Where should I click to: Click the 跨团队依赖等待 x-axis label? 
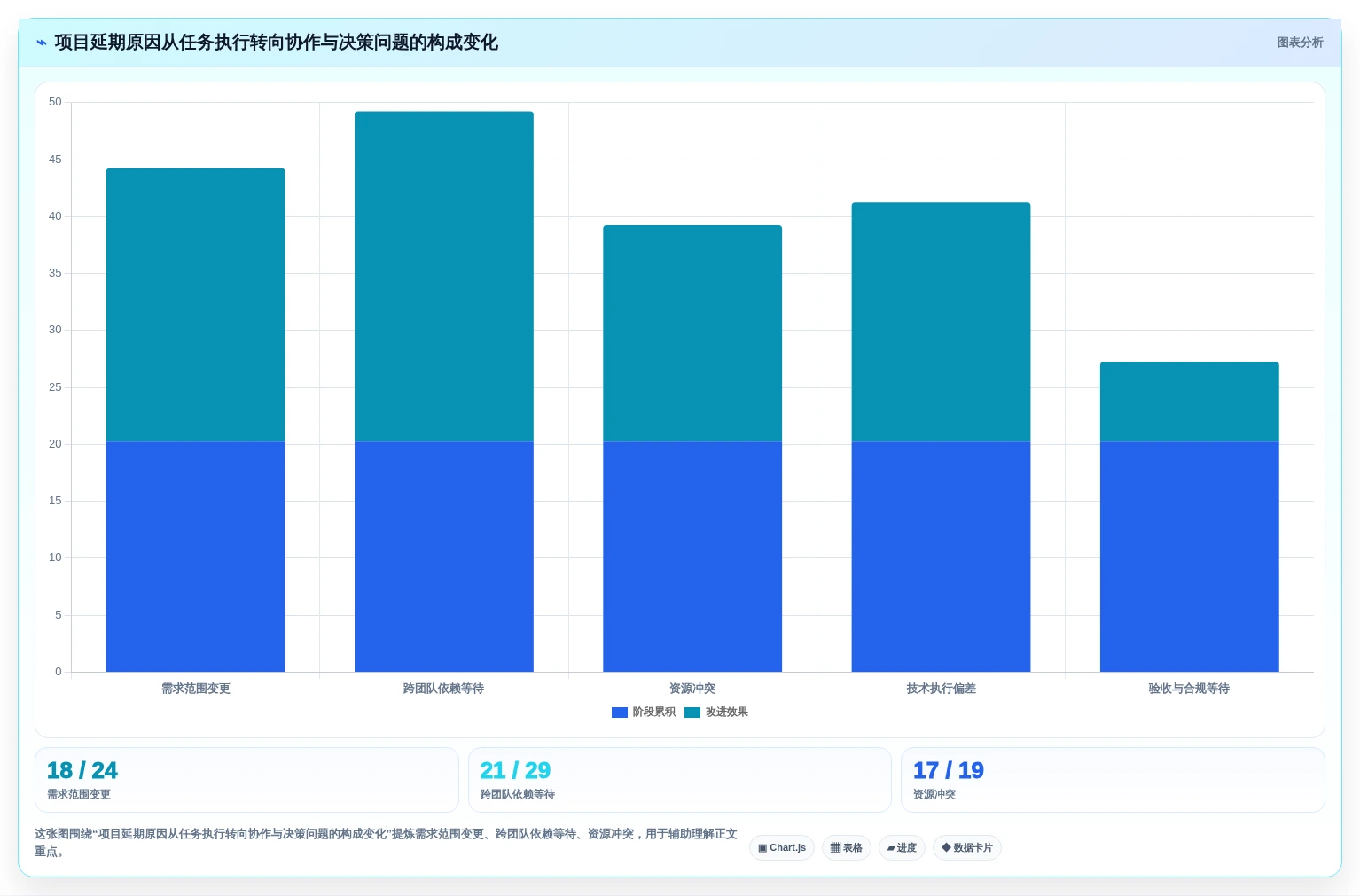click(x=444, y=689)
